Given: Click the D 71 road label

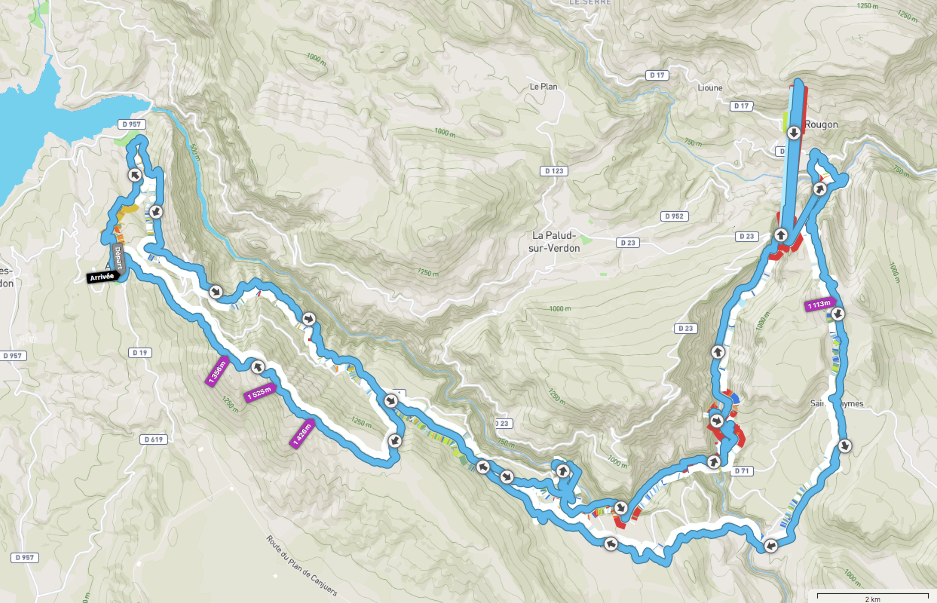Looking at the screenshot, I should point(742,471).
